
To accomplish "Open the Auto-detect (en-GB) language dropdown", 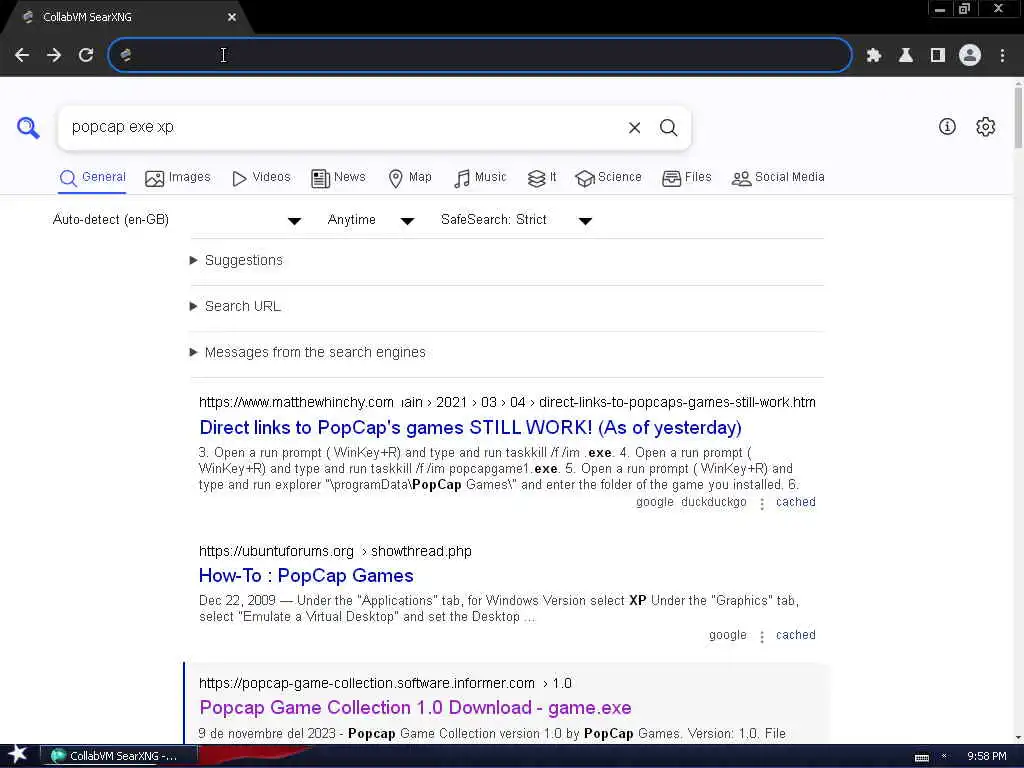I will click(176, 220).
